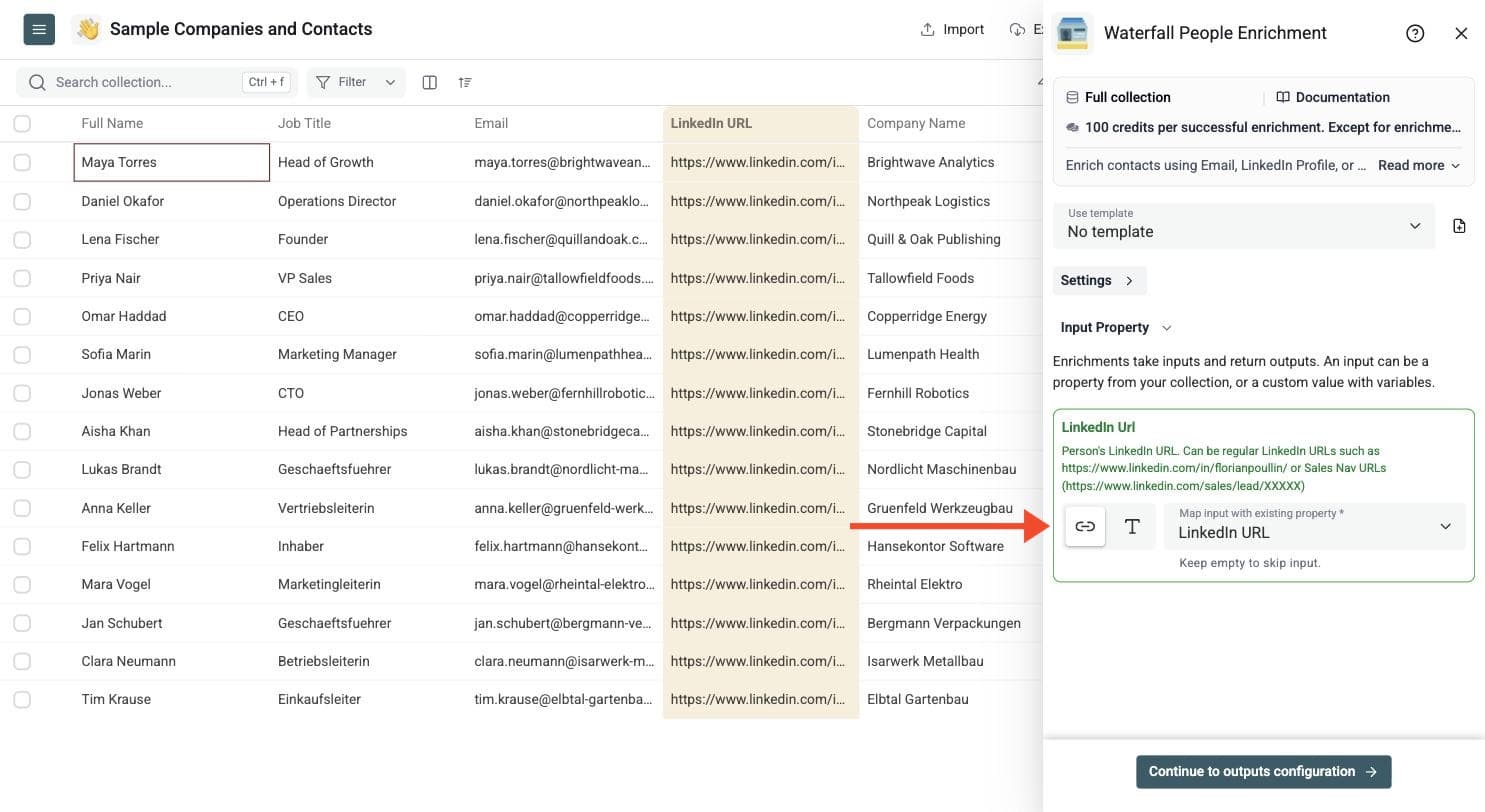Select the Priya Nair name cell

pos(171,278)
